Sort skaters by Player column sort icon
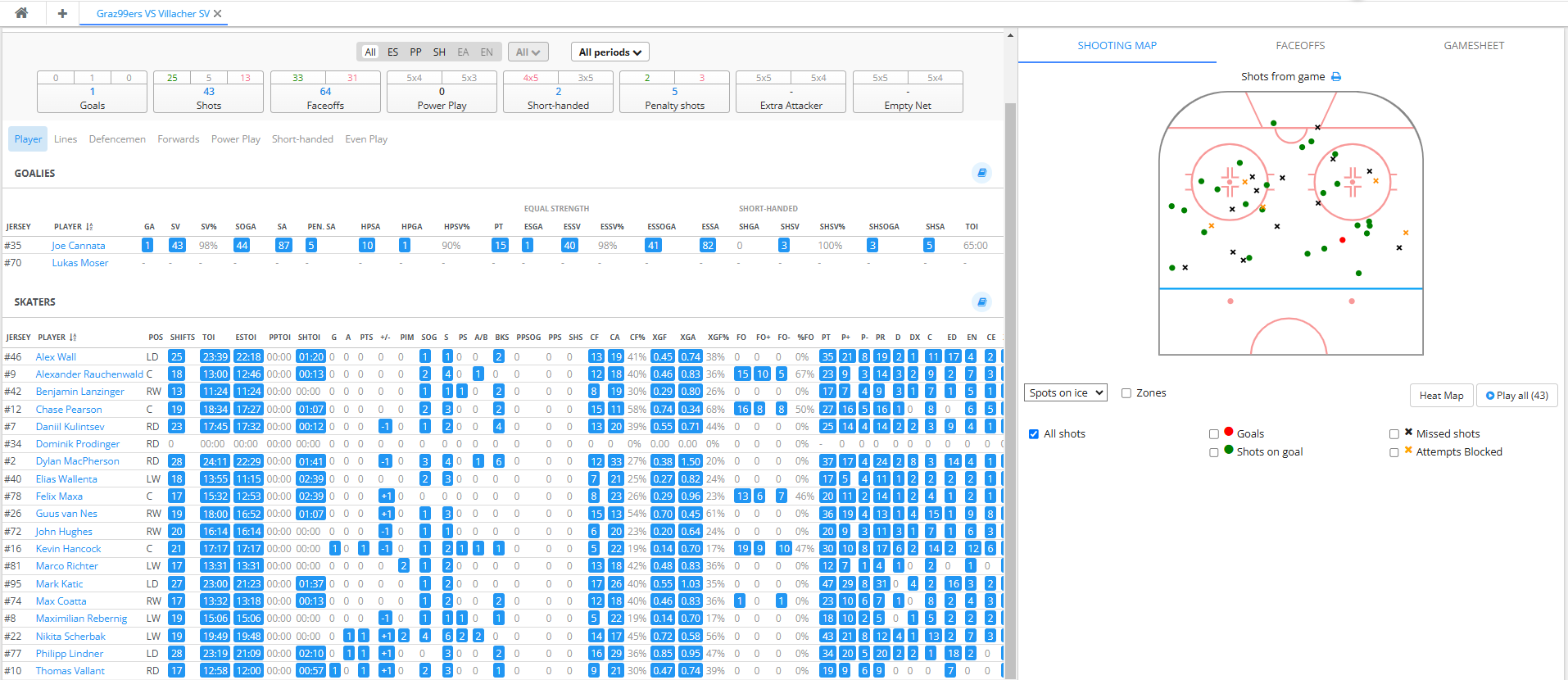The image size is (1568, 680). (73, 338)
